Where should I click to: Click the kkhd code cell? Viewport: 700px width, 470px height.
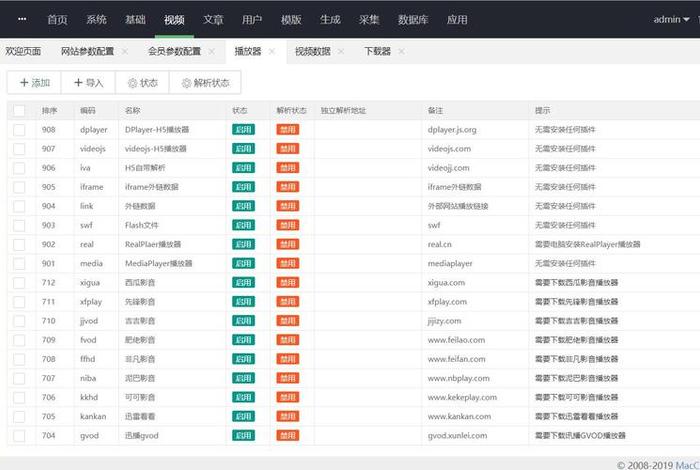coord(89,397)
